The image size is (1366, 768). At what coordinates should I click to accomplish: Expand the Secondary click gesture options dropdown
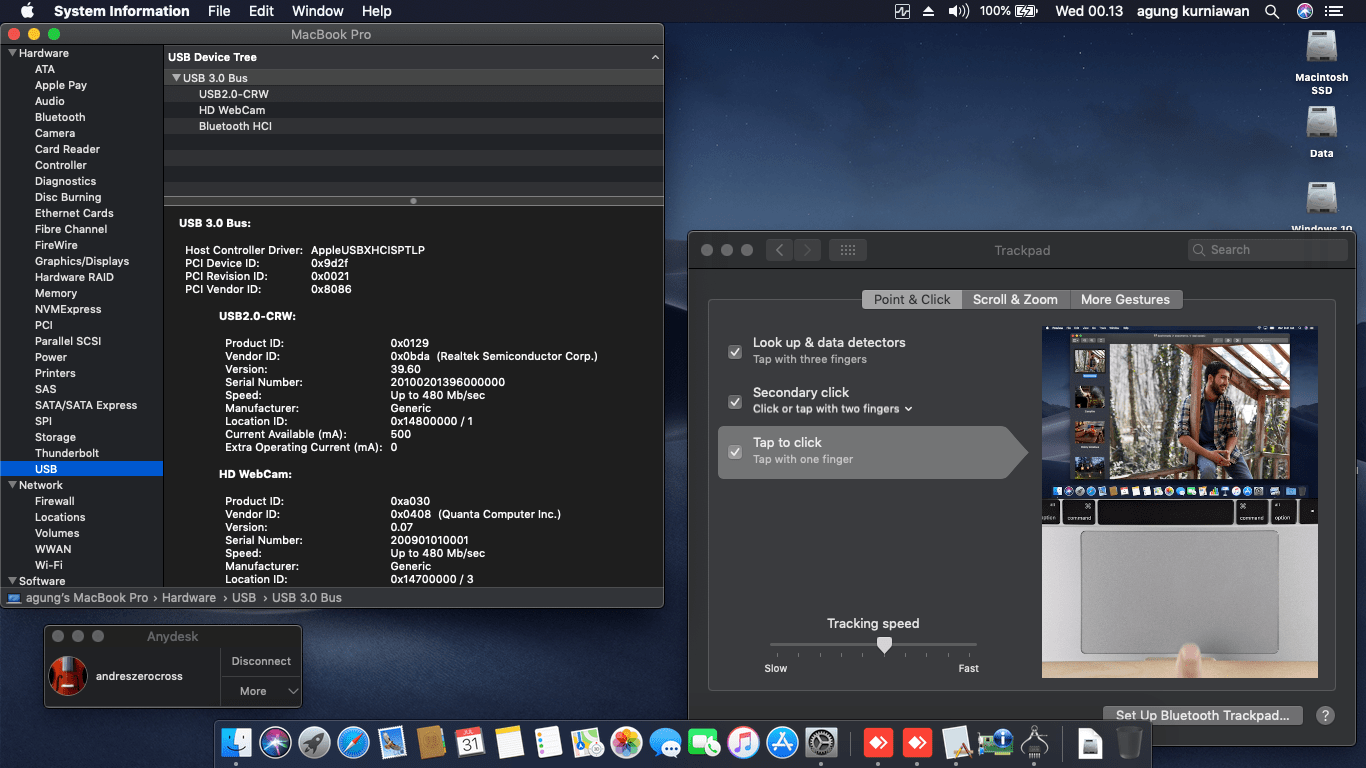click(x=910, y=409)
